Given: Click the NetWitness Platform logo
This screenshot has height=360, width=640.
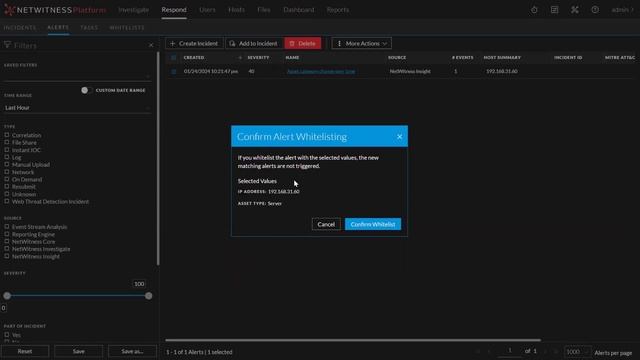Looking at the screenshot, I should click(x=55, y=10).
